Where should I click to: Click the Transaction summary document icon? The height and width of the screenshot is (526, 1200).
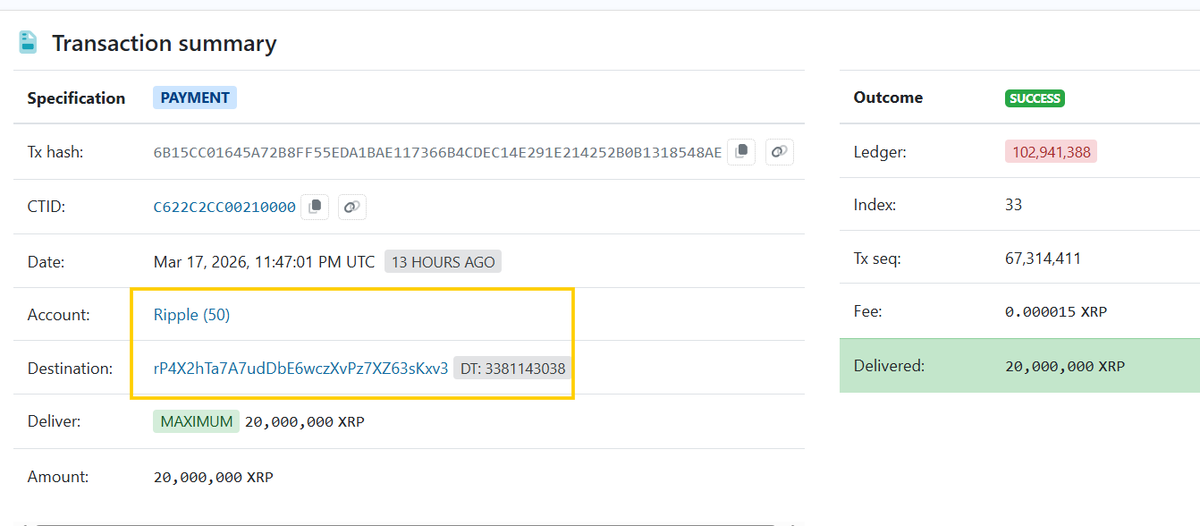(28, 42)
